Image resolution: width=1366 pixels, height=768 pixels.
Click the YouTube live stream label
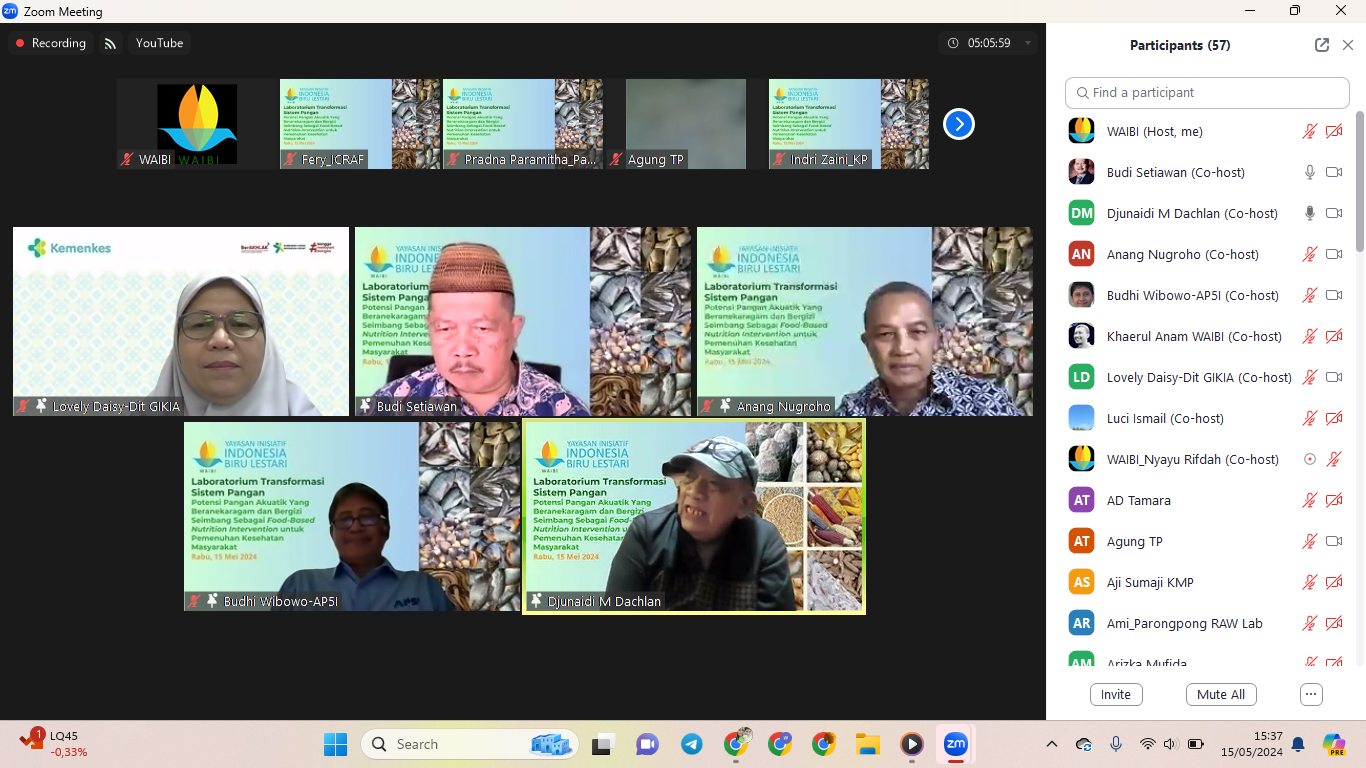tap(159, 43)
